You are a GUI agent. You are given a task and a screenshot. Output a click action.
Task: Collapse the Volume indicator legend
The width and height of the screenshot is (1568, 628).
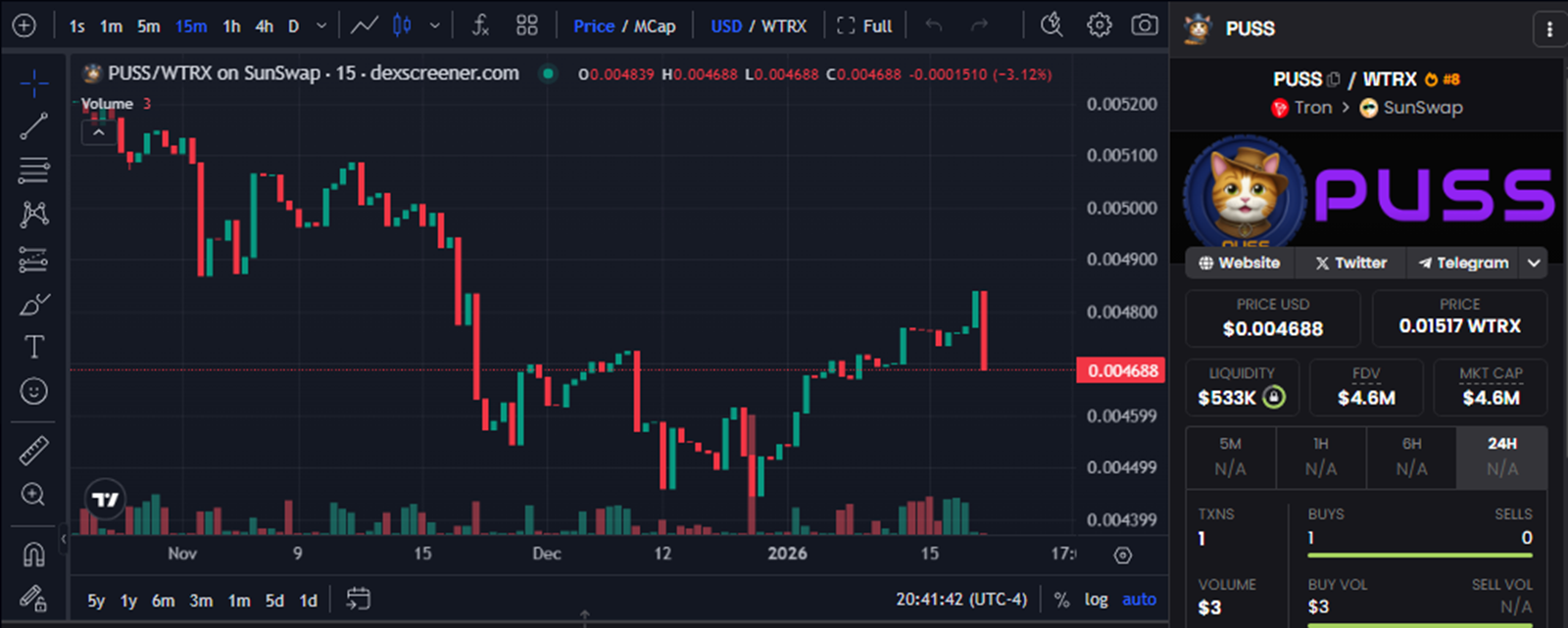98,131
